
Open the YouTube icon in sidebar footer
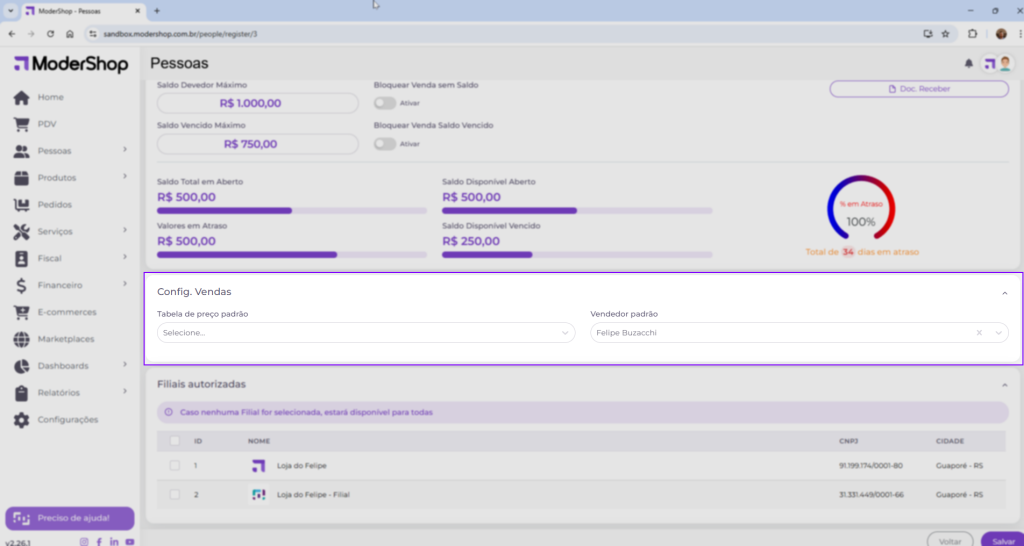[x=130, y=541]
